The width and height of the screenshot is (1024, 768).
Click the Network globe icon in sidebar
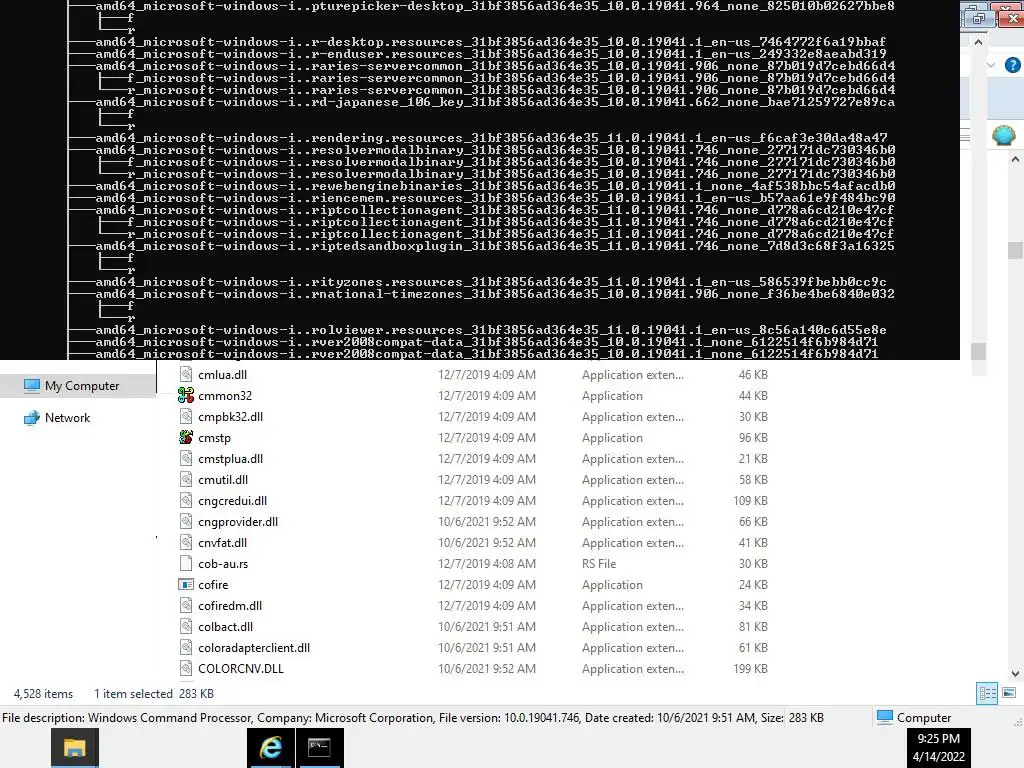(x=31, y=417)
